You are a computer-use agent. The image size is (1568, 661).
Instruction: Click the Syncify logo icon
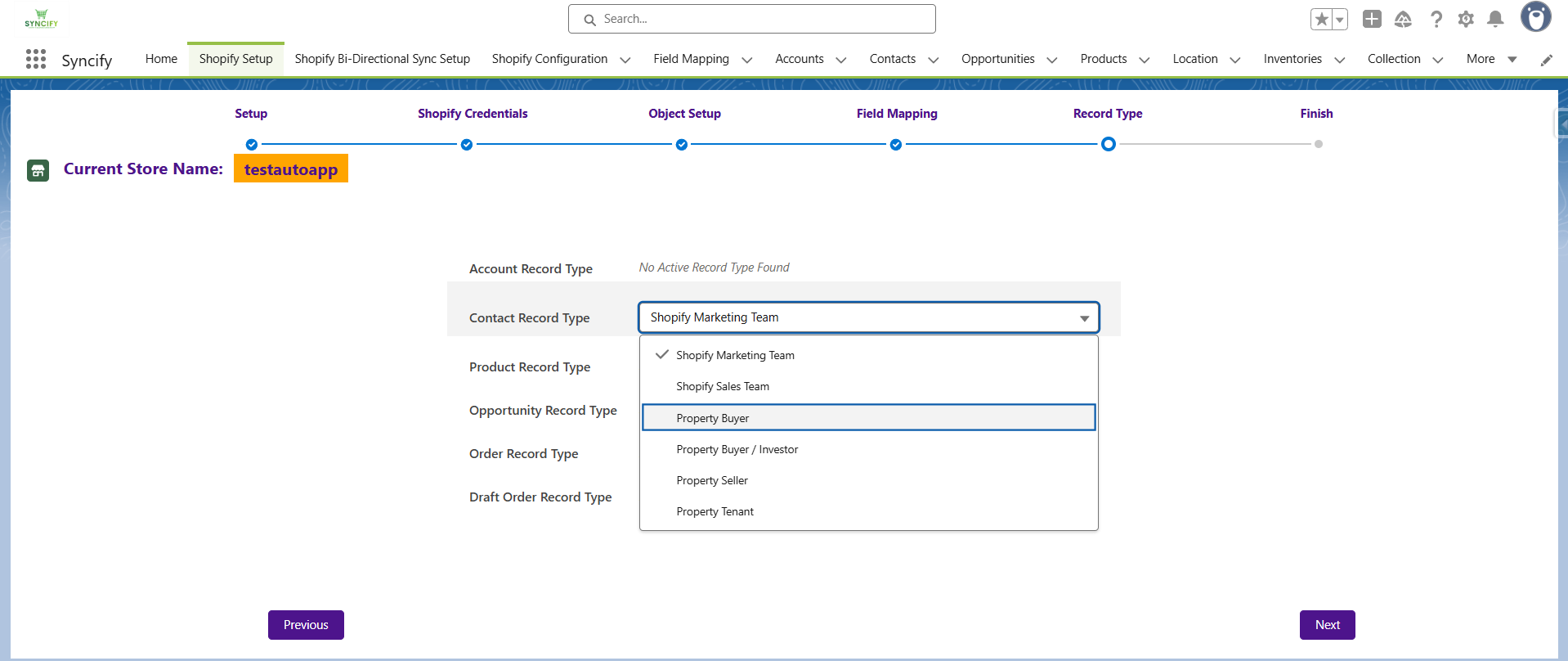click(41, 18)
